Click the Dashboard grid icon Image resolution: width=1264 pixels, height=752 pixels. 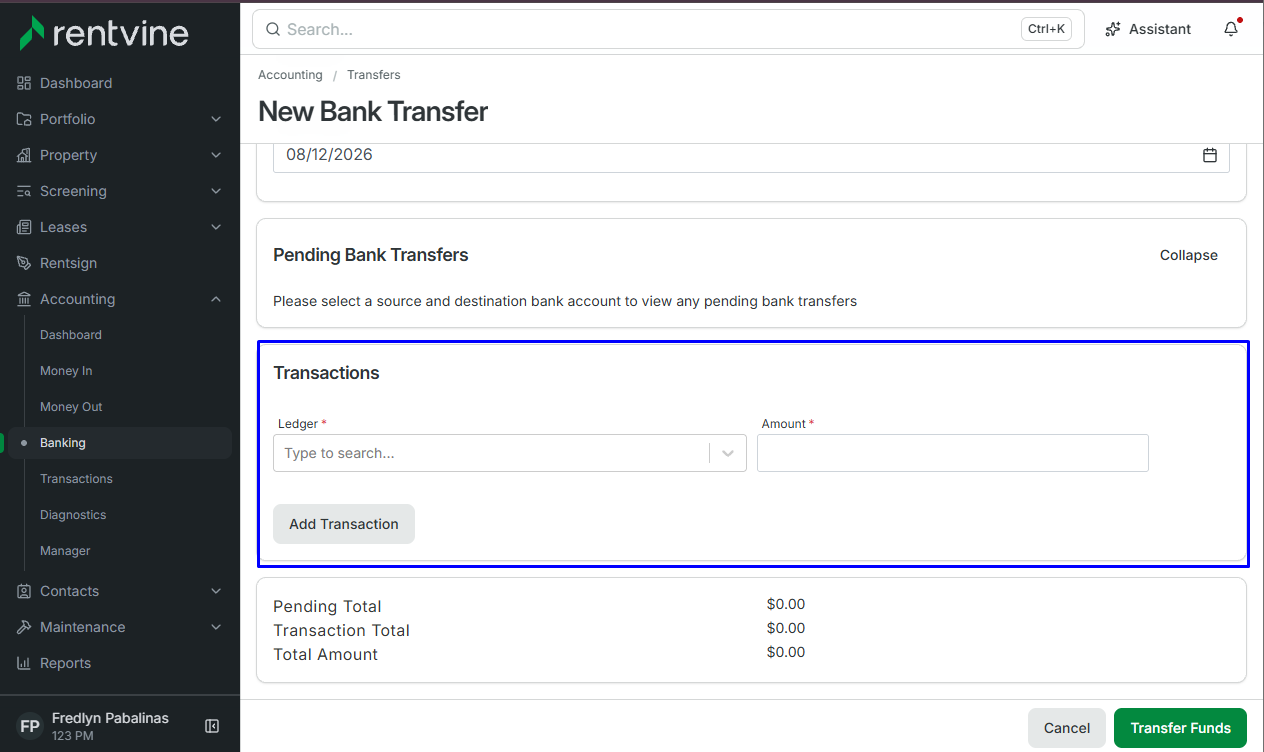[x=24, y=83]
